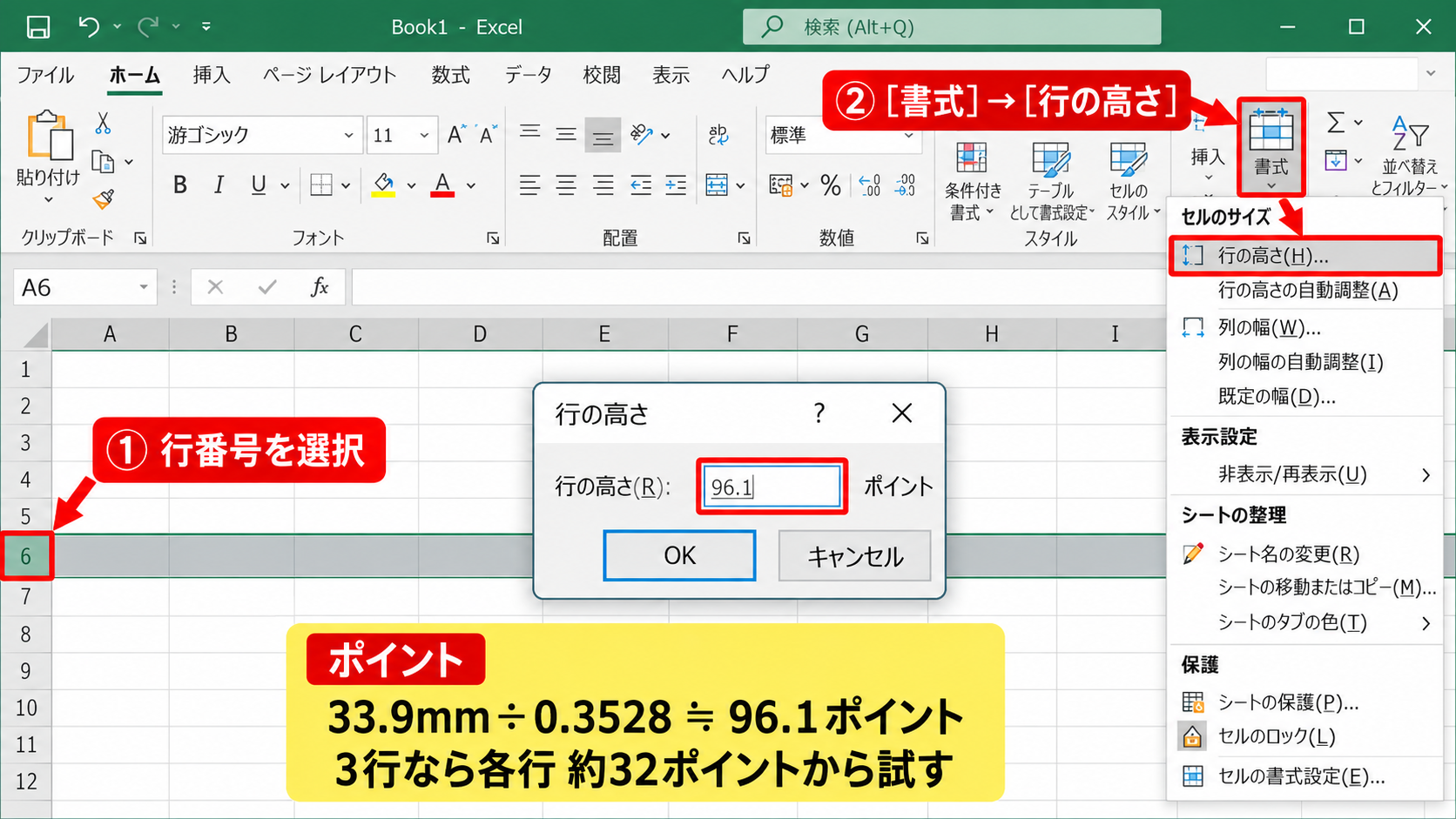Switch to データ tab
The height and width of the screenshot is (819, 1456).
(x=529, y=75)
